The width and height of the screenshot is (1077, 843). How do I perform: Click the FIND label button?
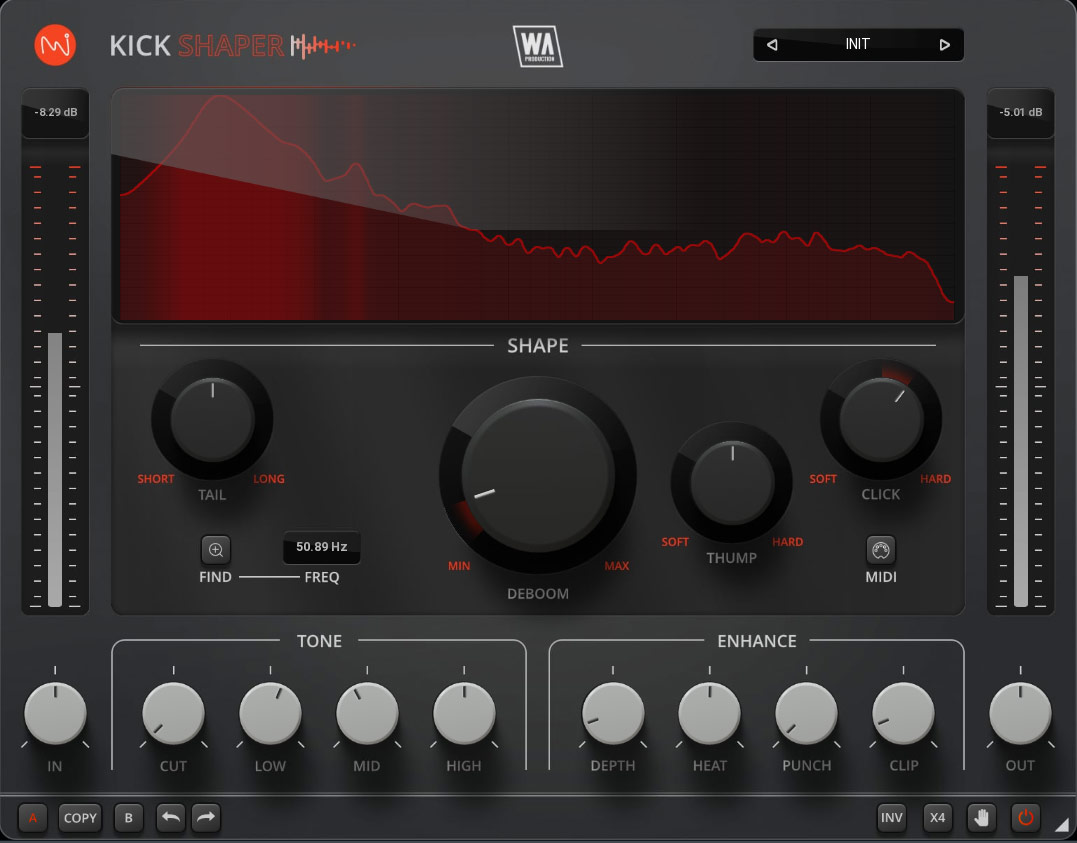point(215,577)
